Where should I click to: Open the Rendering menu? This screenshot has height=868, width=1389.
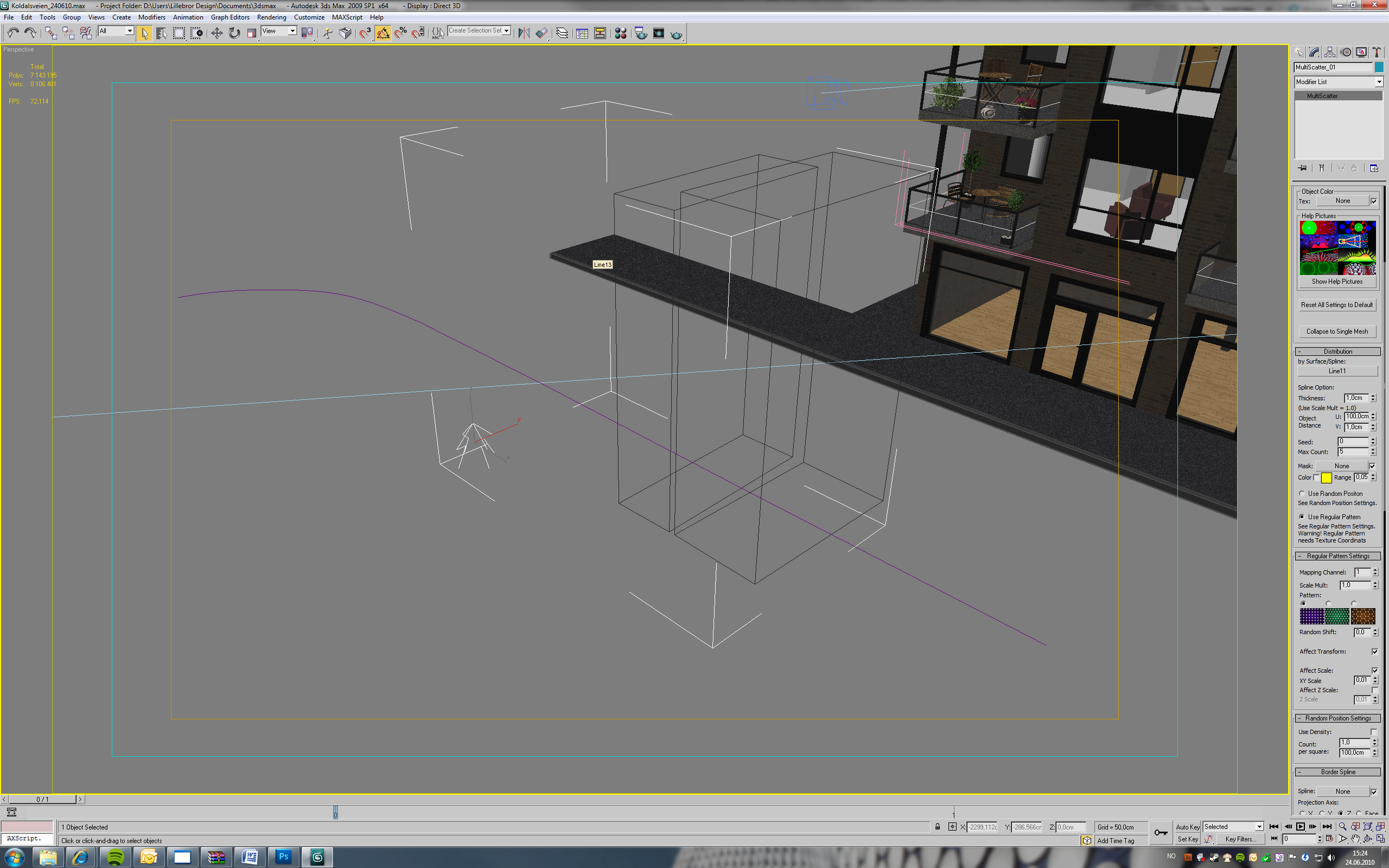point(271,17)
